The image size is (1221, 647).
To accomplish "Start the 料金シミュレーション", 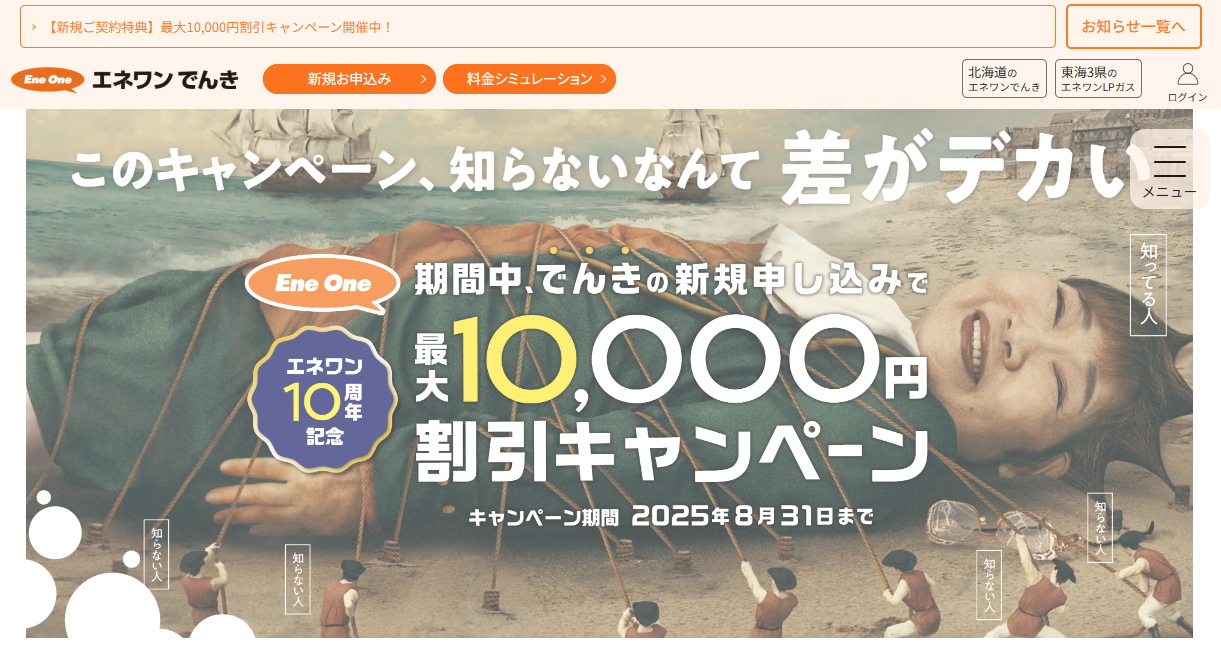I will click(529, 79).
